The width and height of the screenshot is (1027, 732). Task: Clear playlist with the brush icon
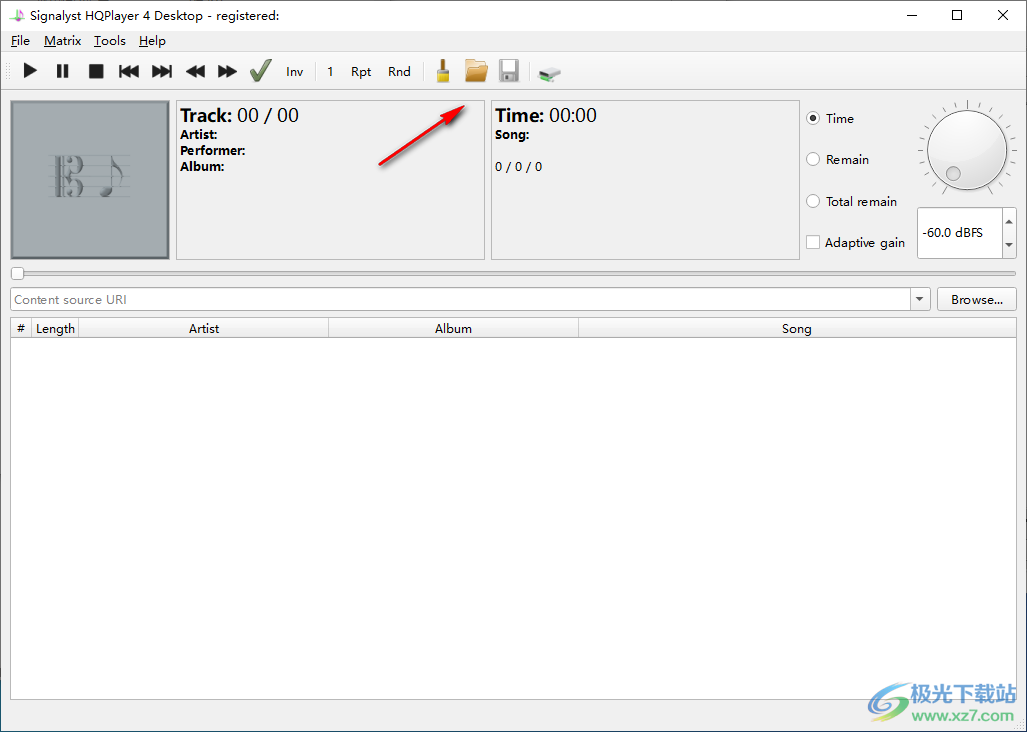pos(443,71)
